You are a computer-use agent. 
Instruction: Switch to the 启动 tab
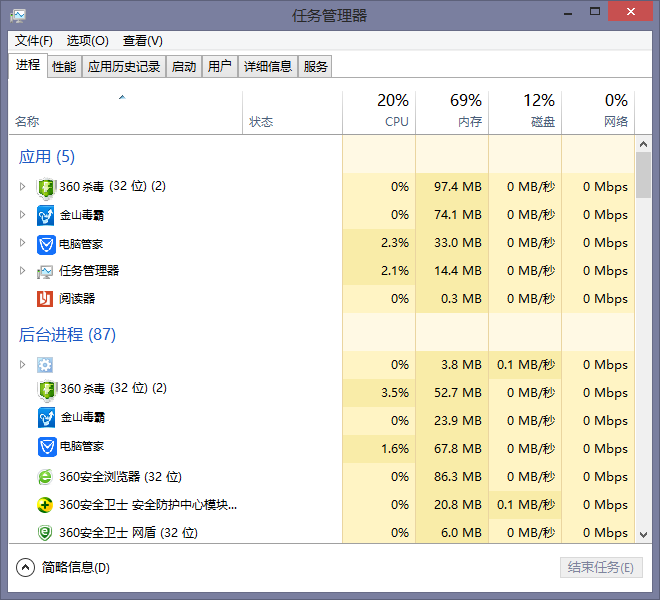tap(184, 67)
